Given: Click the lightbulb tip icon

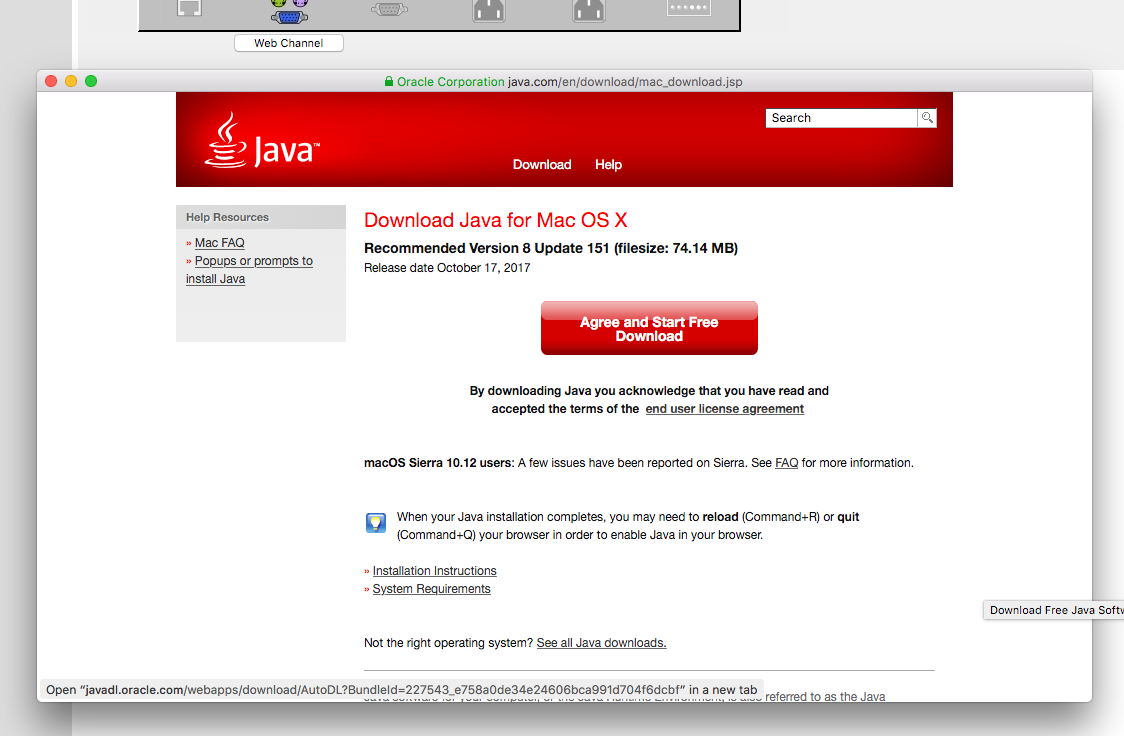Looking at the screenshot, I should (376, 522).
